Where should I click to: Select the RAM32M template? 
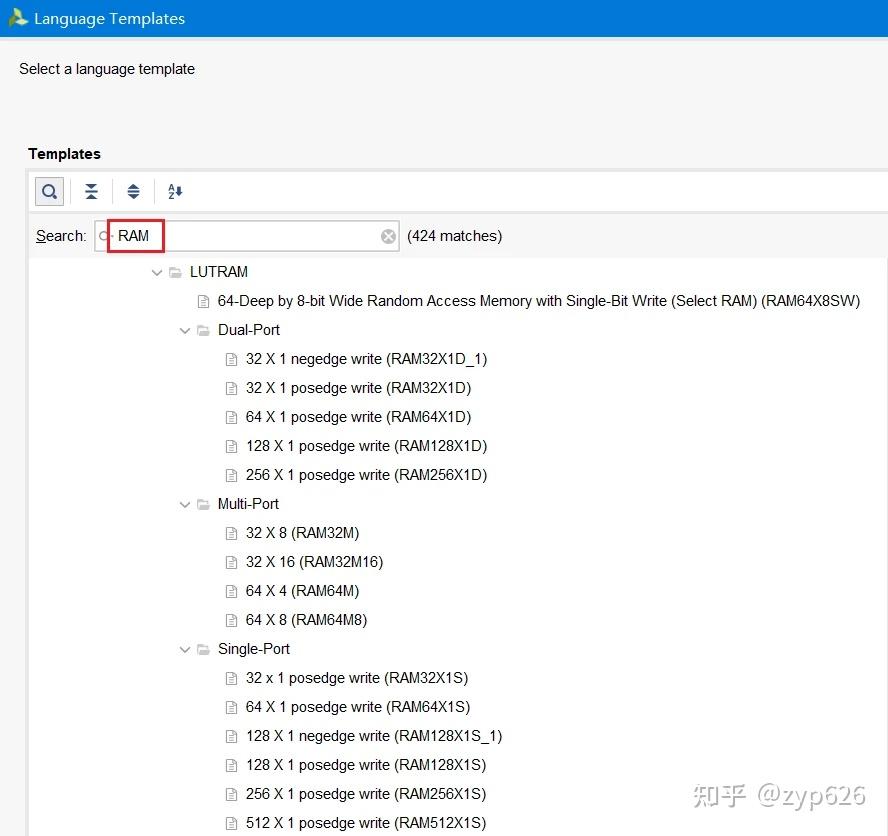302,533
